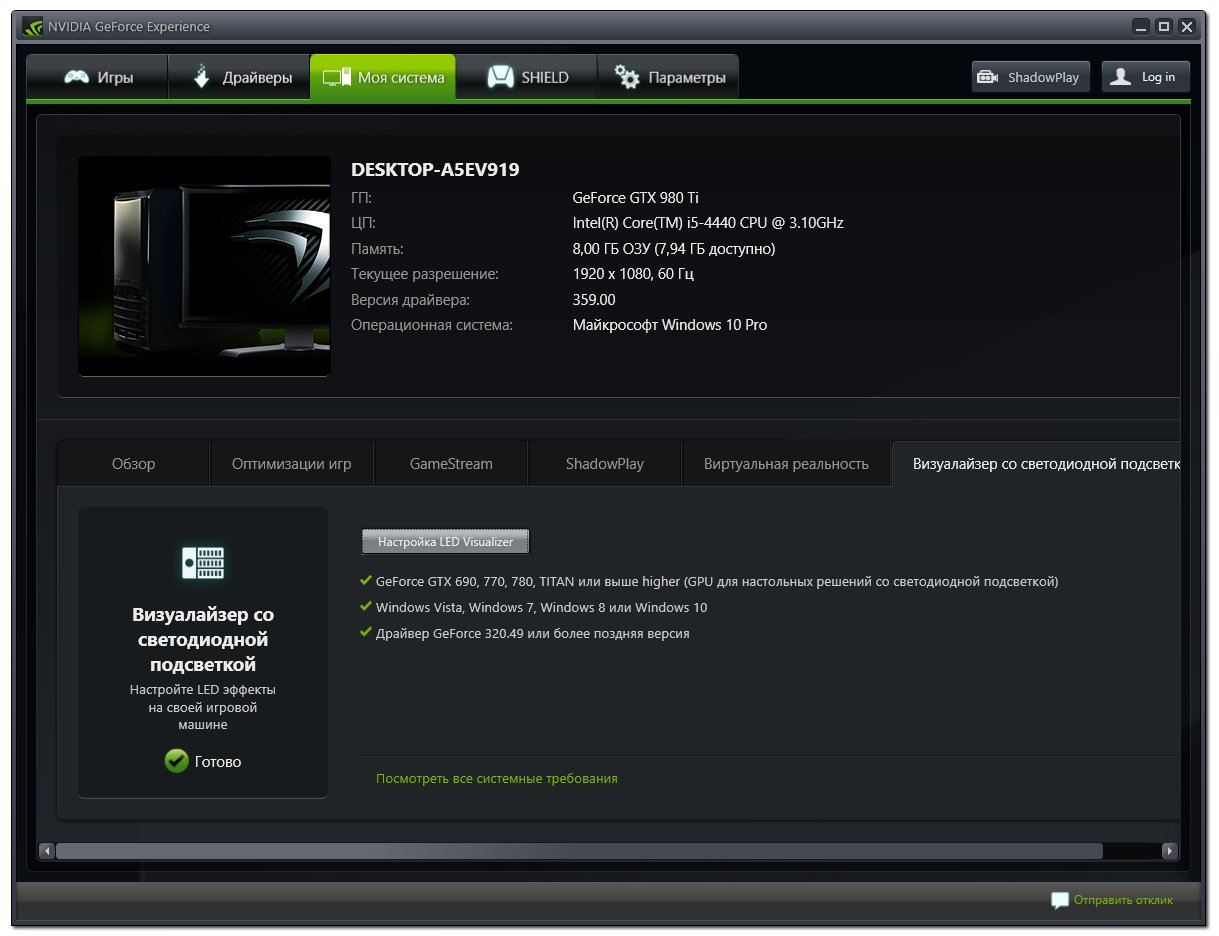Click the Log in button
Screen dimensions: 1219x936
1145,77
